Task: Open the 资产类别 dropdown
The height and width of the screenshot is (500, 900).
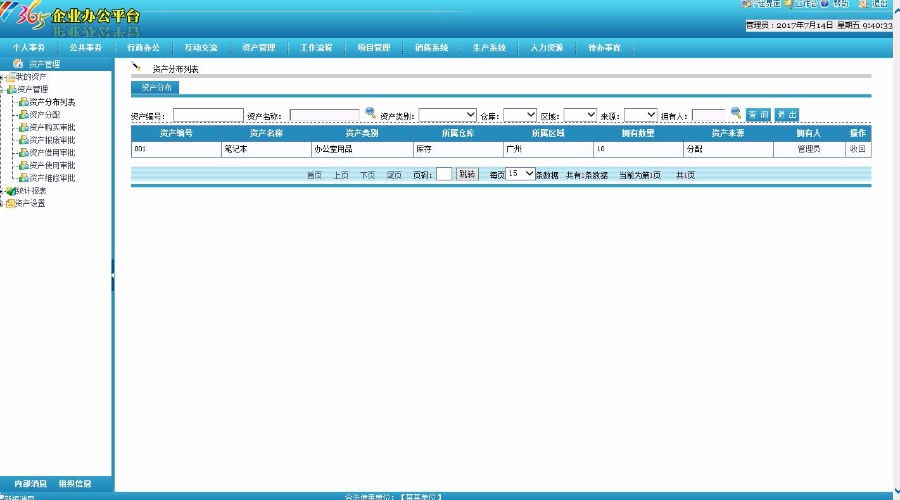Action: click(447, 115)
